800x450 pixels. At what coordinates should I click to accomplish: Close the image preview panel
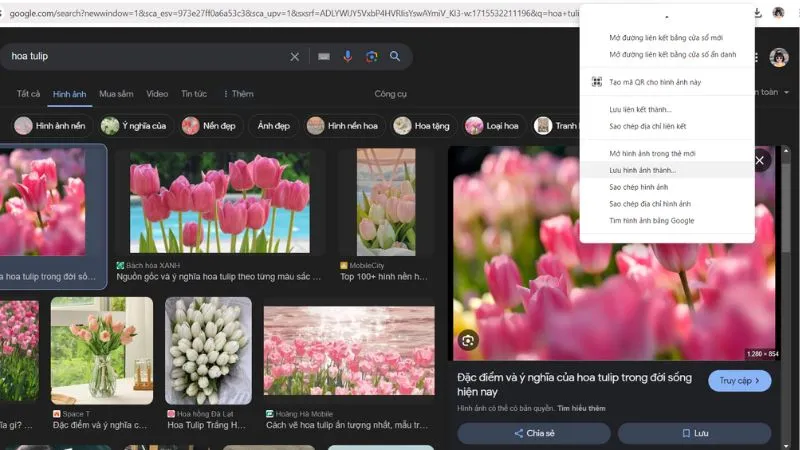[759, 160]
